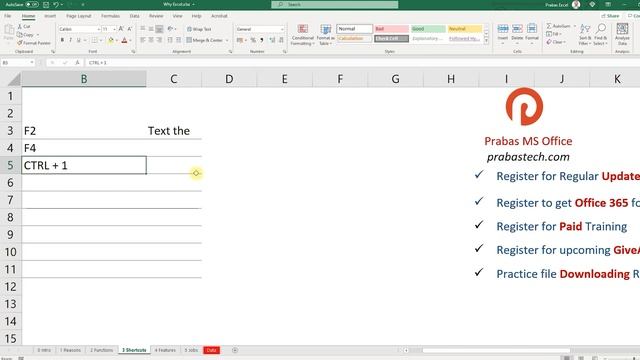Click the Orientation text-angle icon
The width and height of the screenshot is (640, 360).
tap(170, 29)
